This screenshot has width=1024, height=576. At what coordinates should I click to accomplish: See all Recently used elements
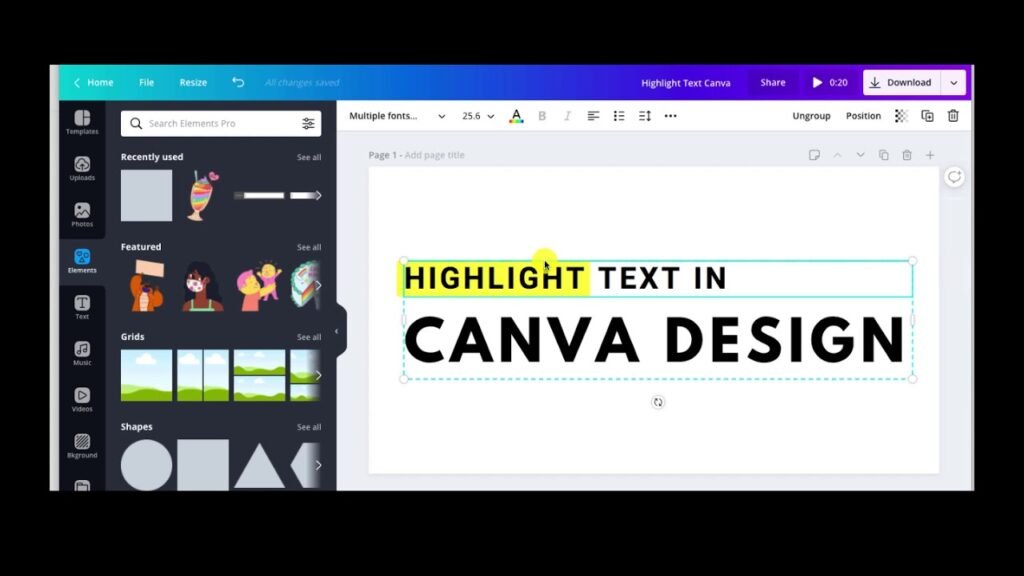pos(309,157)
